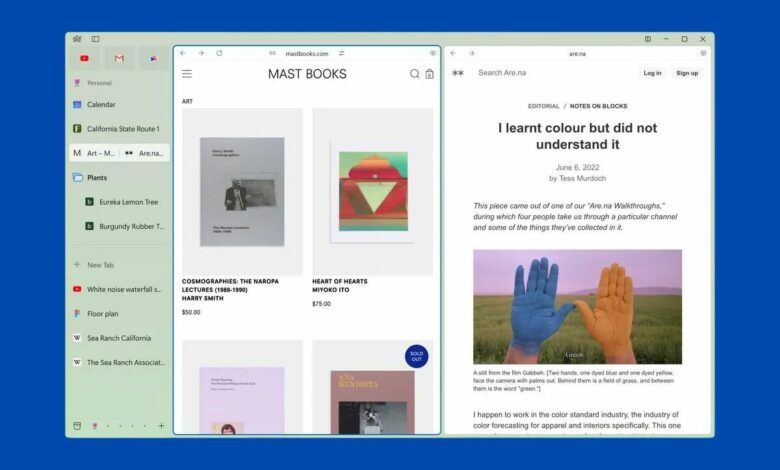Reload the mastbooks.com page
Image resolution: width=780 pixels, height=470 pixels.
point(219,53)
